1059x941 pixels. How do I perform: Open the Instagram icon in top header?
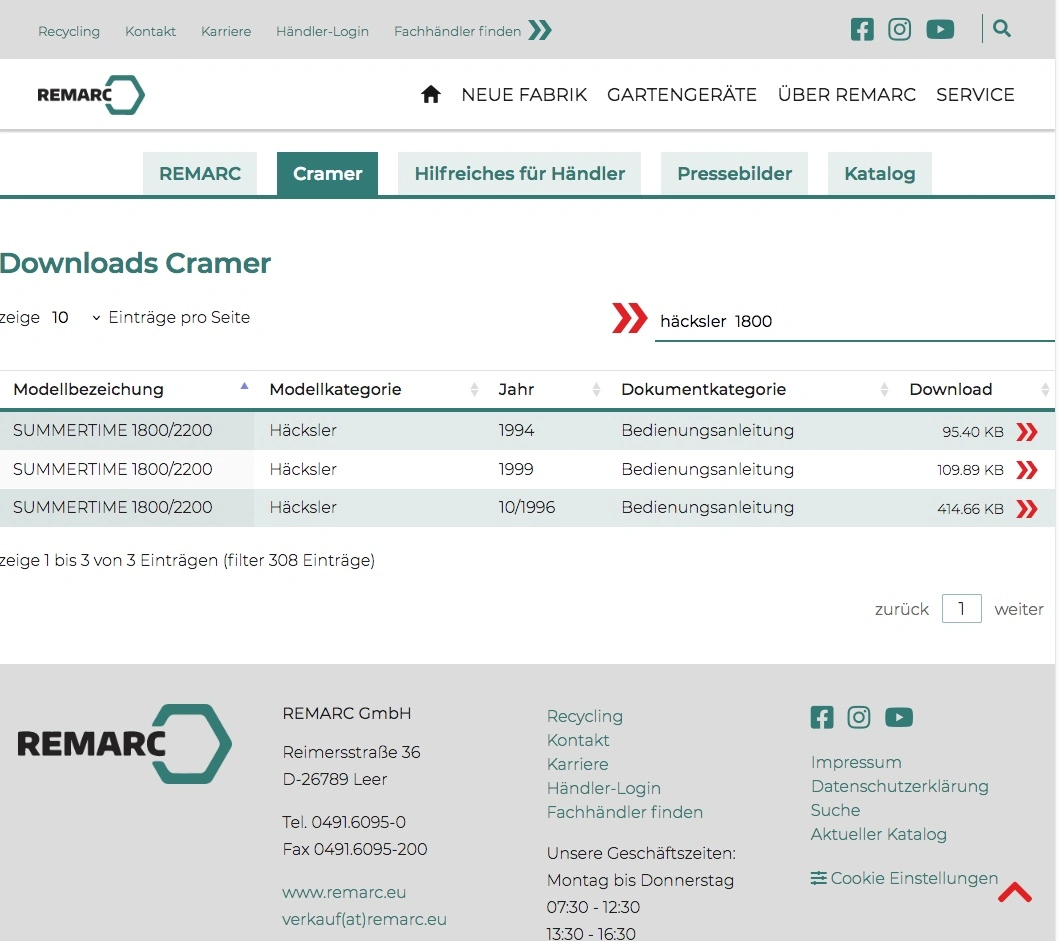click(900, 30)
